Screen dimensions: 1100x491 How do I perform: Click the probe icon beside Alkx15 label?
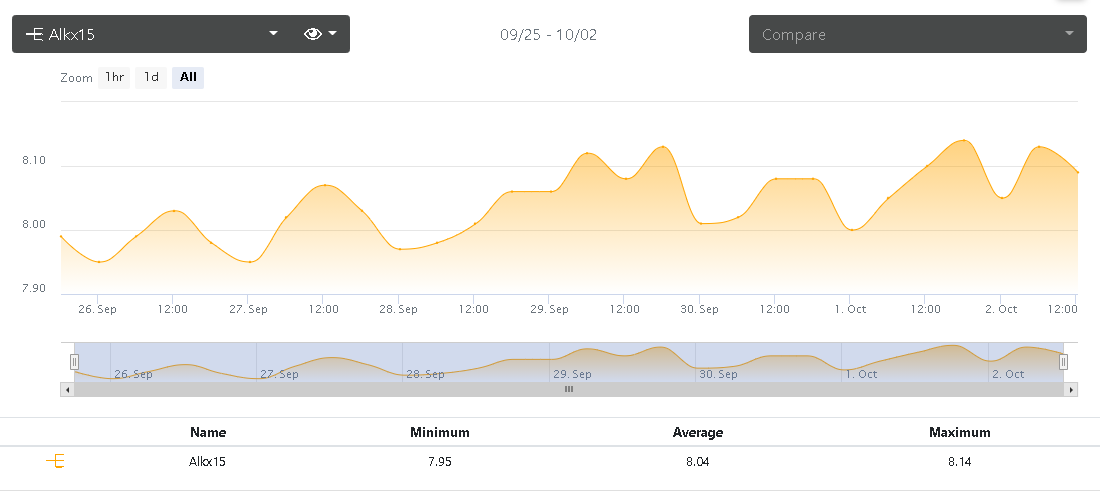click(34, 34)
